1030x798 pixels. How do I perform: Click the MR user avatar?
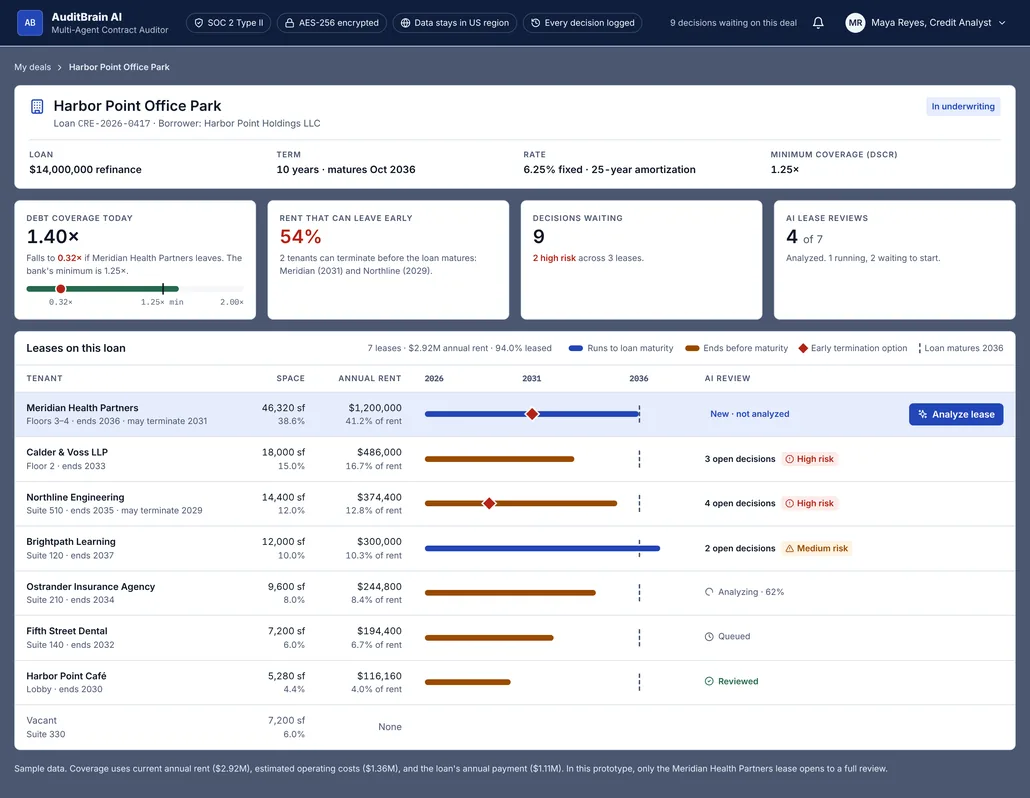(855, 22)
